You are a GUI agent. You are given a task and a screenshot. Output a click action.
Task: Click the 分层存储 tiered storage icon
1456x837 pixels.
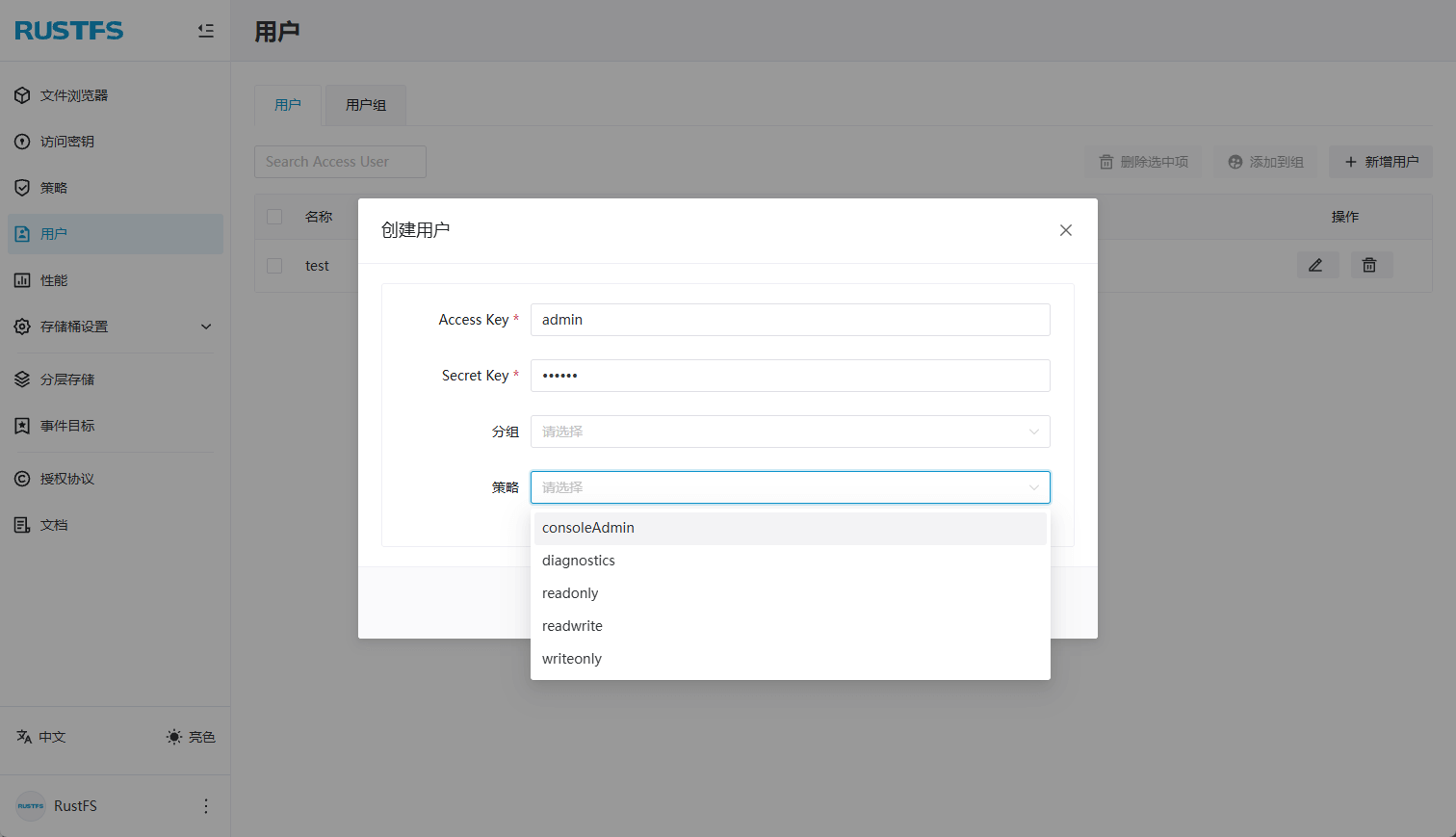pos(22,379)
